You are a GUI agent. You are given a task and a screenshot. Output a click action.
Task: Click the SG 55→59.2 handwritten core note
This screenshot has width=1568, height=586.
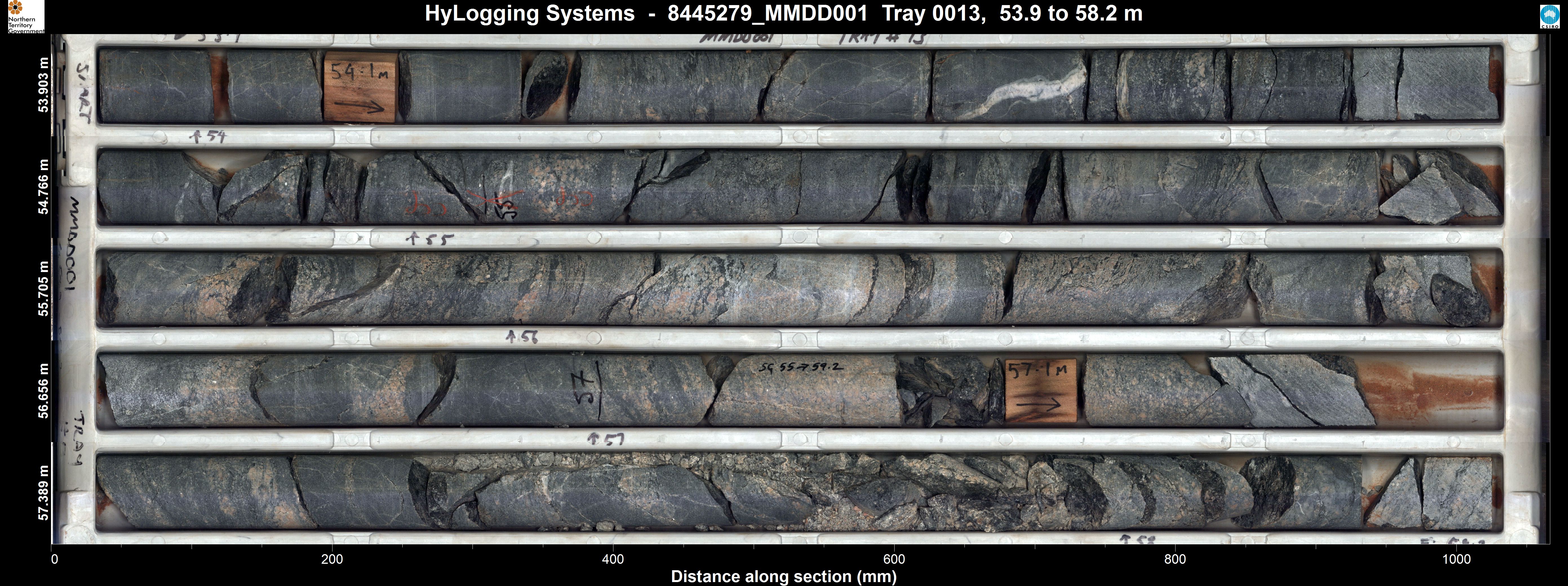801,367
